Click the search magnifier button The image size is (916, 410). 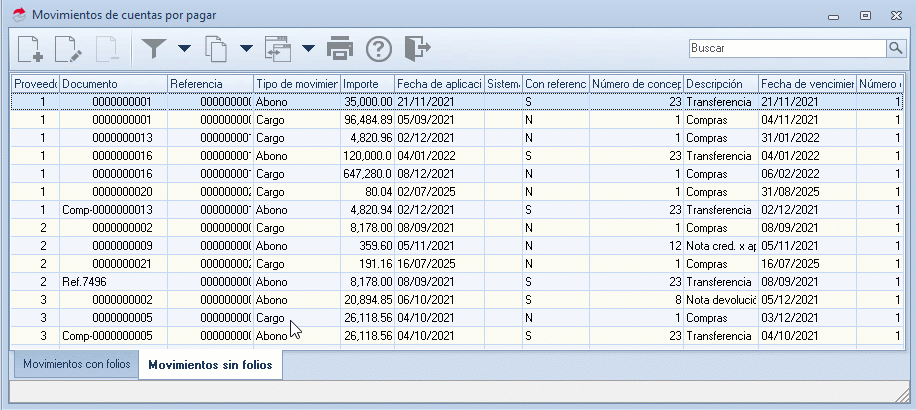coord(895,48)
